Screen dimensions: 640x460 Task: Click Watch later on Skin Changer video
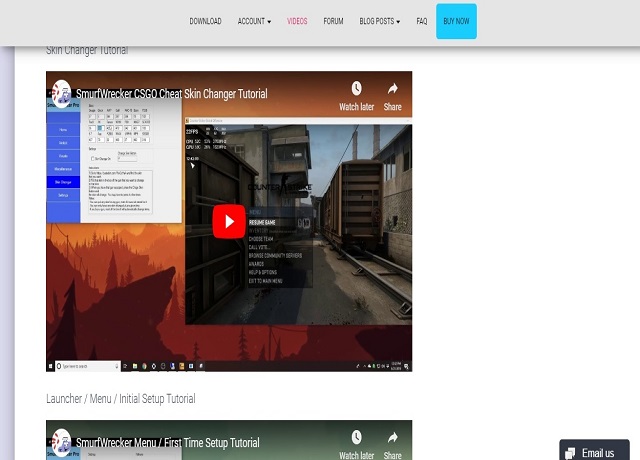coord(356,95)
